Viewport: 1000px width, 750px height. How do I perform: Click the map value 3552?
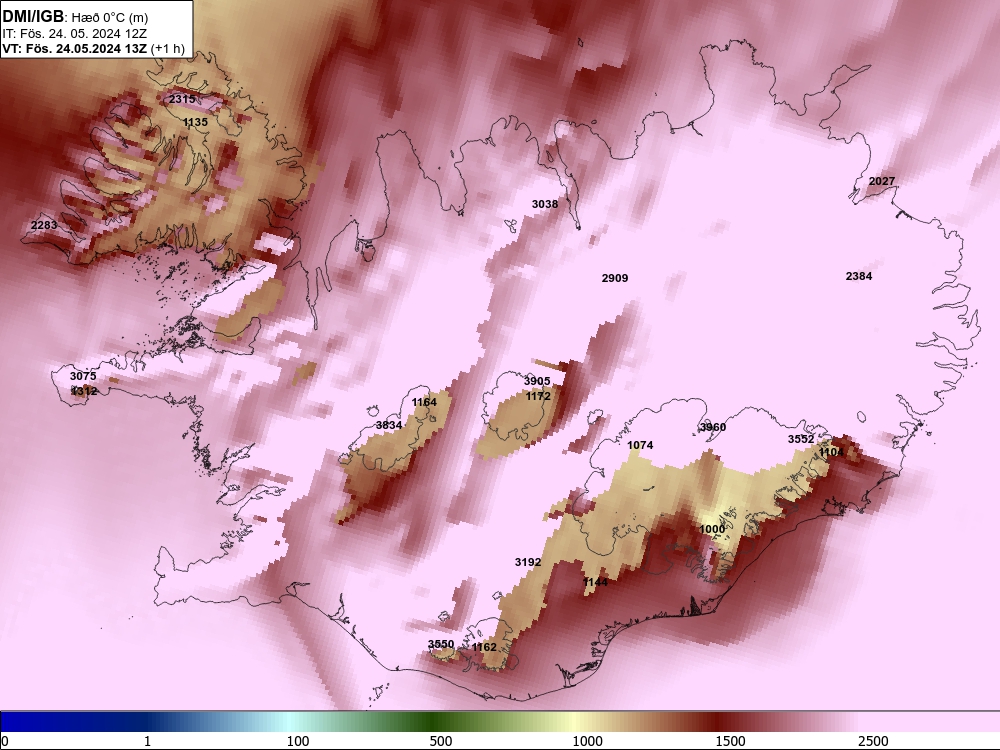tap(800, 439)
